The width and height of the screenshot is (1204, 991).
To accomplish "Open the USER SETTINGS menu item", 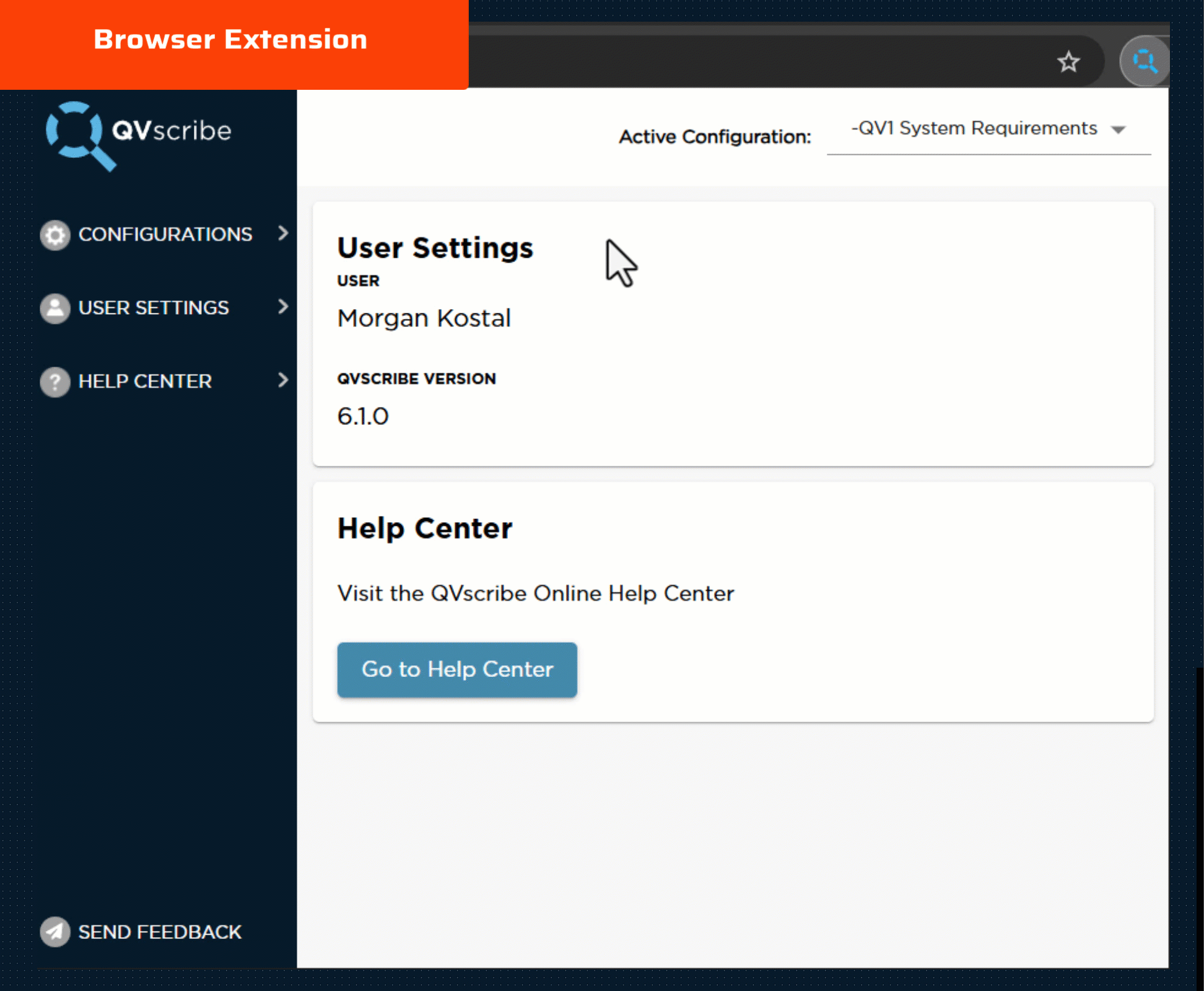I will tap(165, 308).
